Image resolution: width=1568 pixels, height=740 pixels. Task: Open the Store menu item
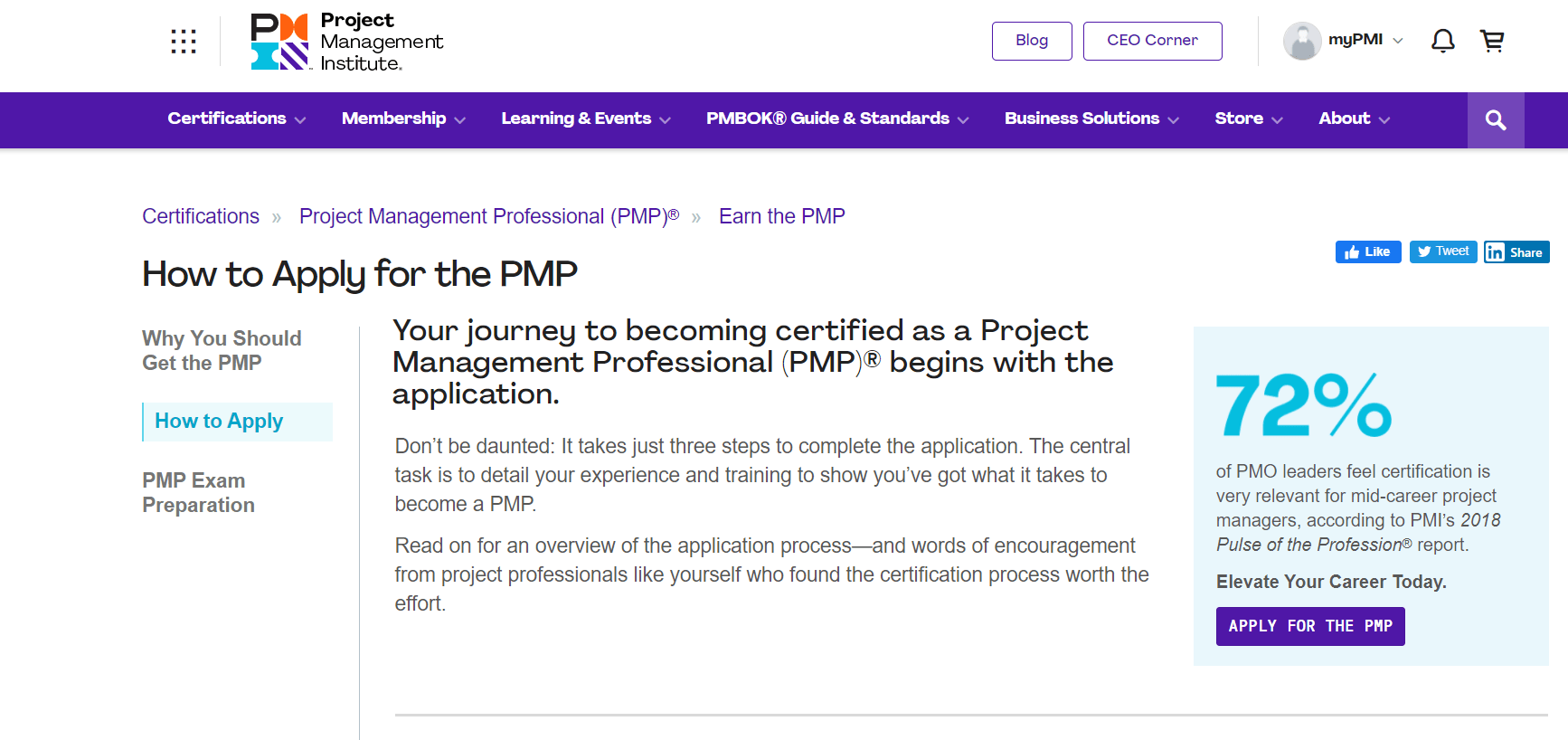tap(1249, 119)
